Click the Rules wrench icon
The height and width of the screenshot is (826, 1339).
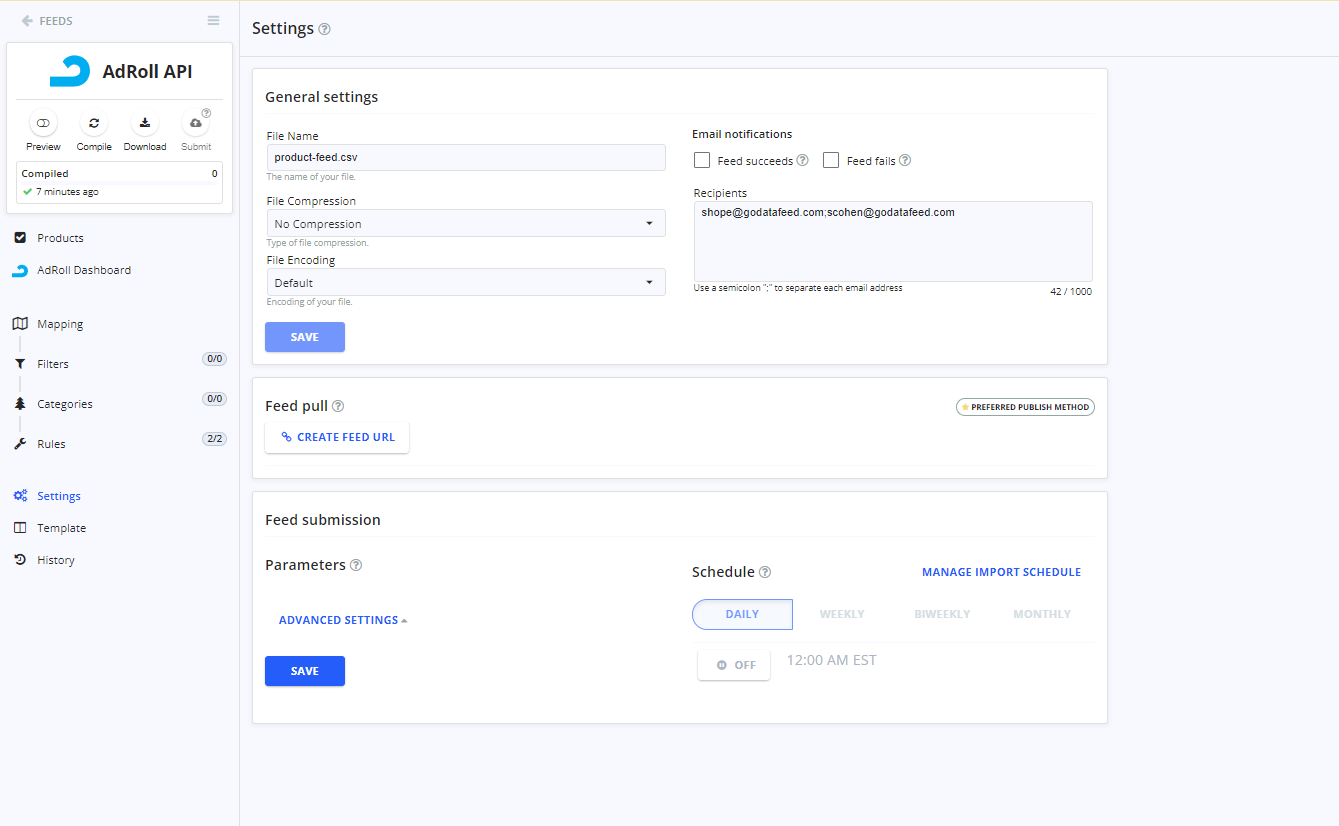click(20, 444)
